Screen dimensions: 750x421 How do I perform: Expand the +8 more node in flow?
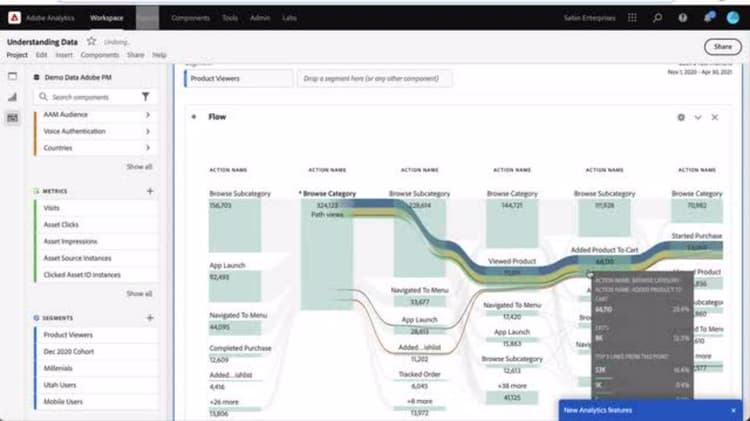419,401
